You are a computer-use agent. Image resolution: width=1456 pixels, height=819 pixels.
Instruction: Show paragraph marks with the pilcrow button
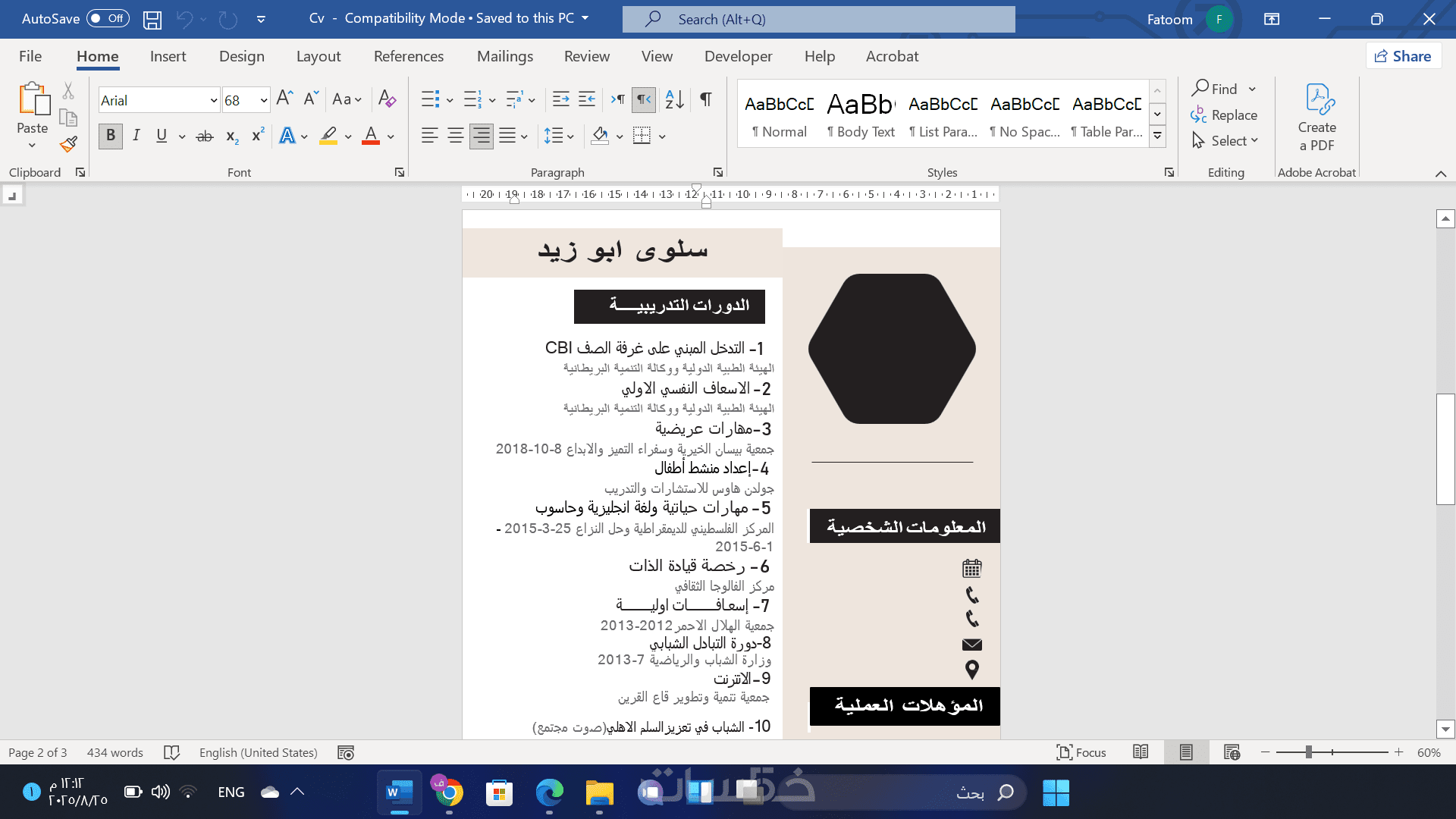[x=706, y=99]
